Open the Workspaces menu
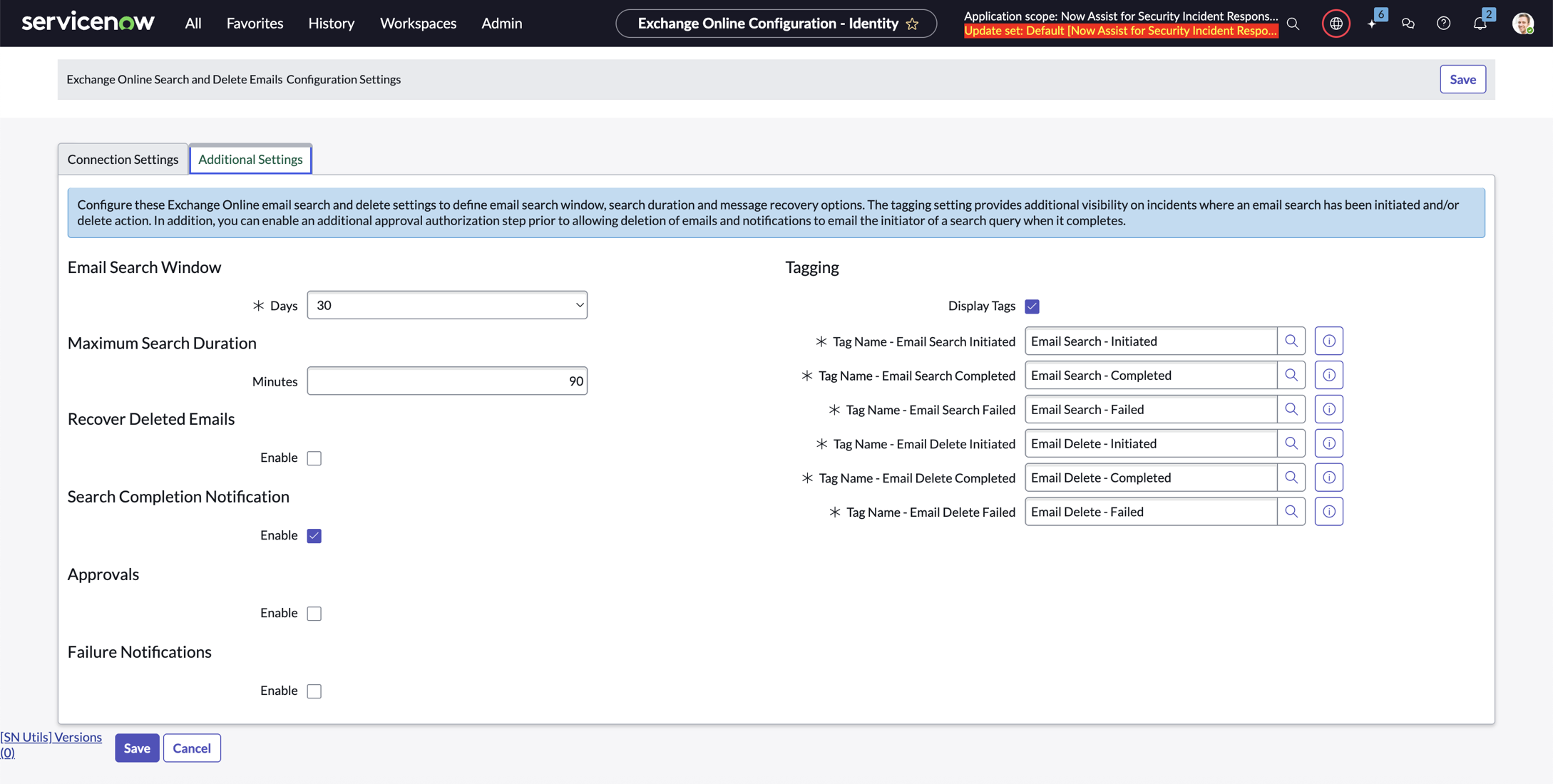 pos(418,24)
